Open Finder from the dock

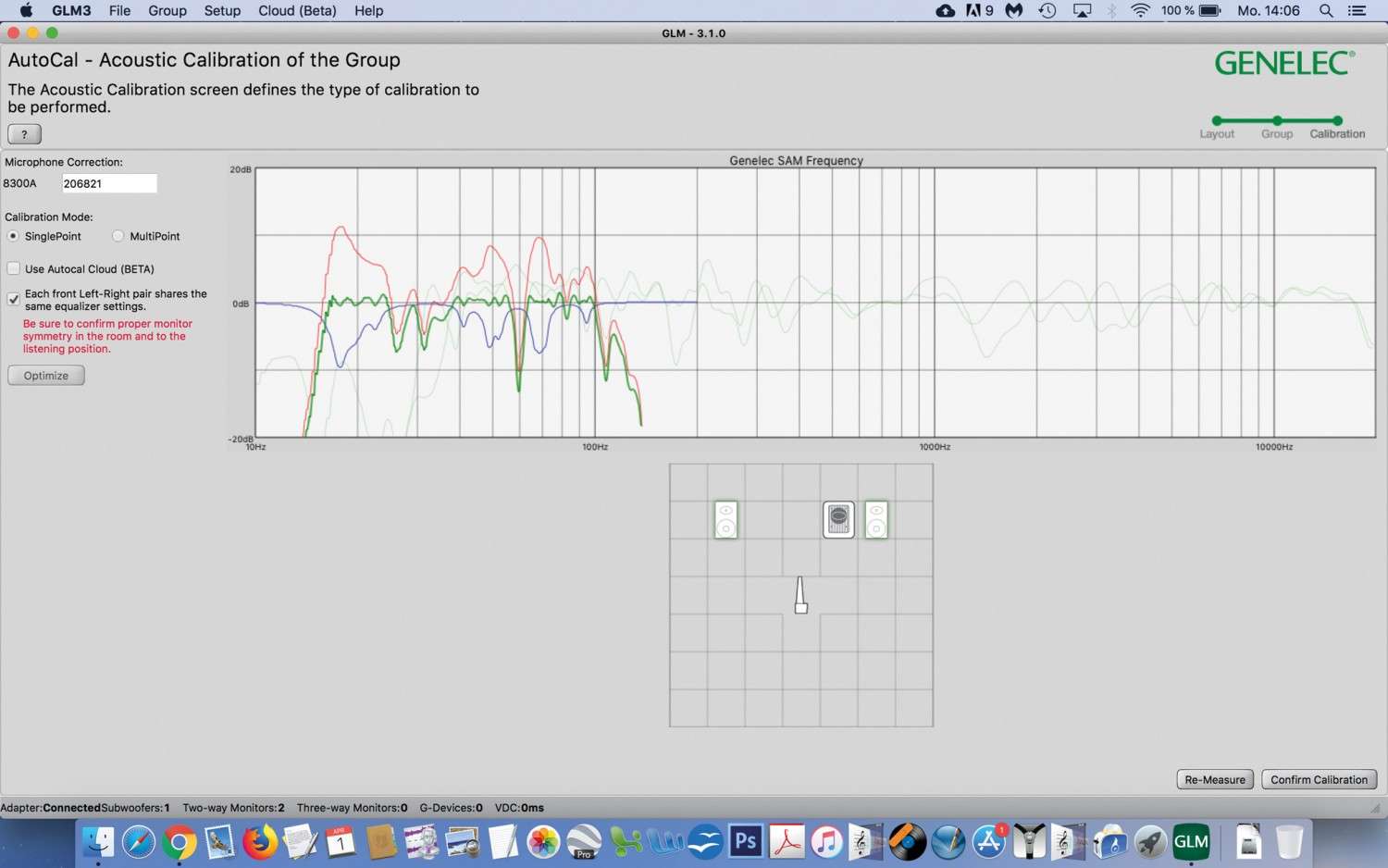(98, 842)
